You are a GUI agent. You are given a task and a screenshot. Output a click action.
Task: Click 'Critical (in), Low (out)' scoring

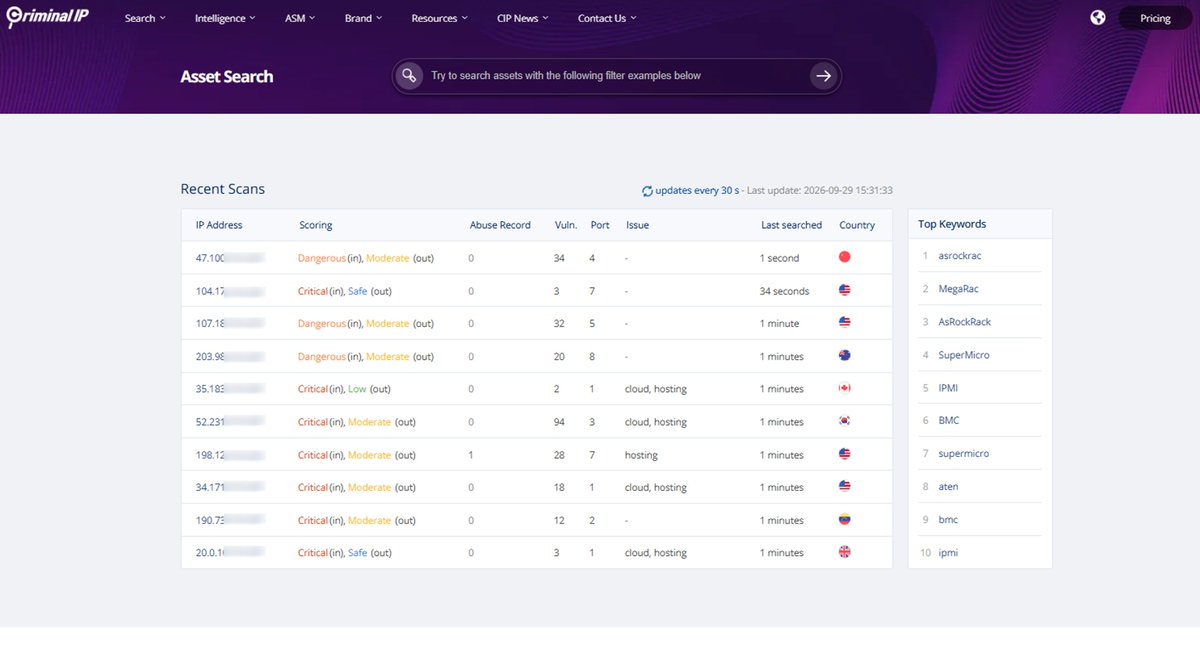click(x=344, y=389)
